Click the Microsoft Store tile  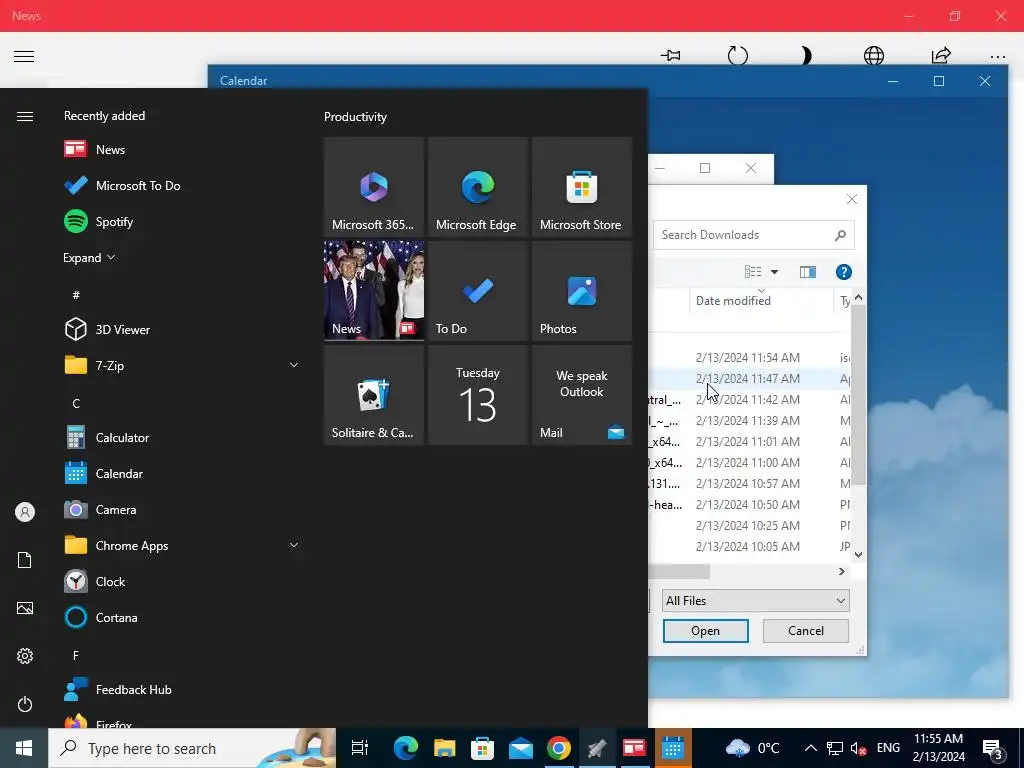coord(581,187)
